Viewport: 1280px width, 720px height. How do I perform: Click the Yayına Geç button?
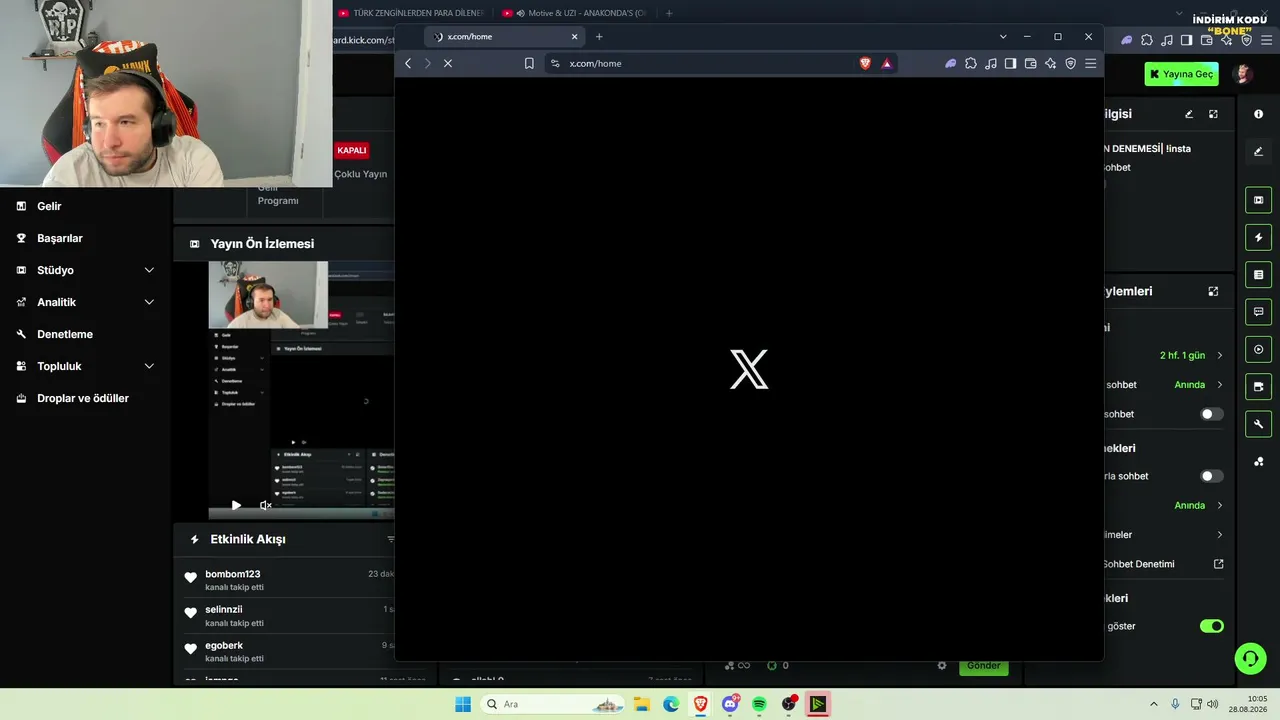pos(1182,74)
